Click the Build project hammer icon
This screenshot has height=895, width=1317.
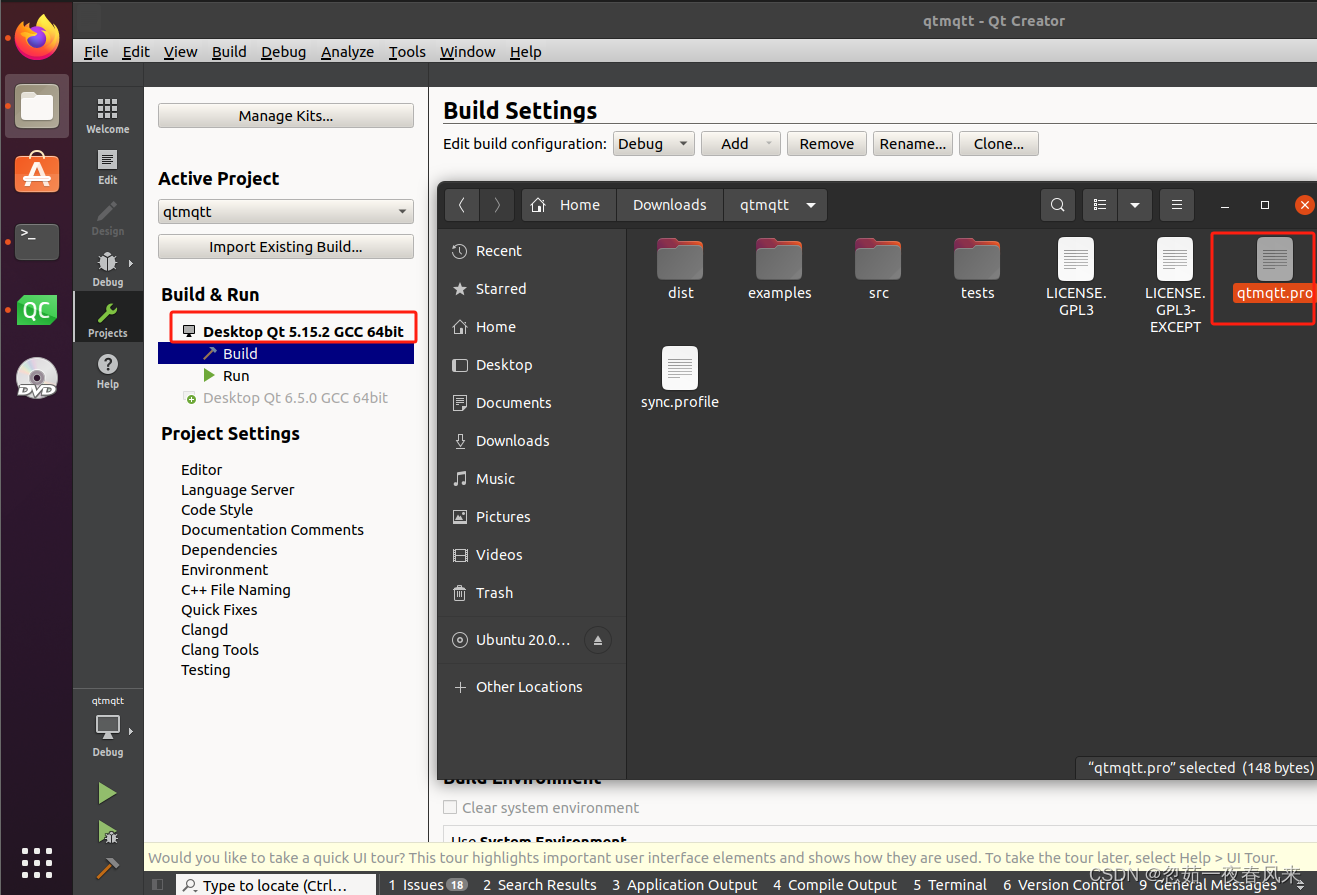click(107, 868)
